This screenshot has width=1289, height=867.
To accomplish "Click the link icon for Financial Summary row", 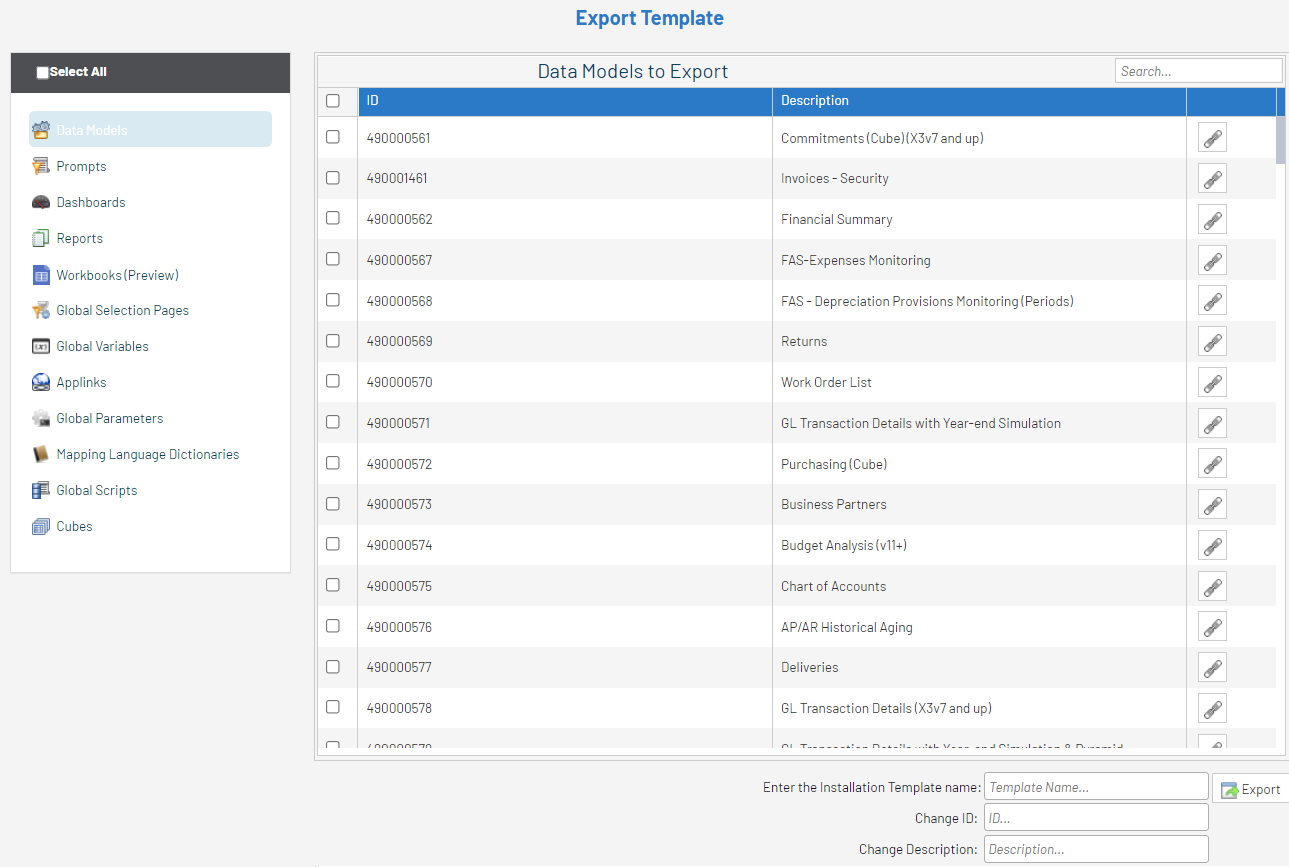I will tap(1212, 220).
